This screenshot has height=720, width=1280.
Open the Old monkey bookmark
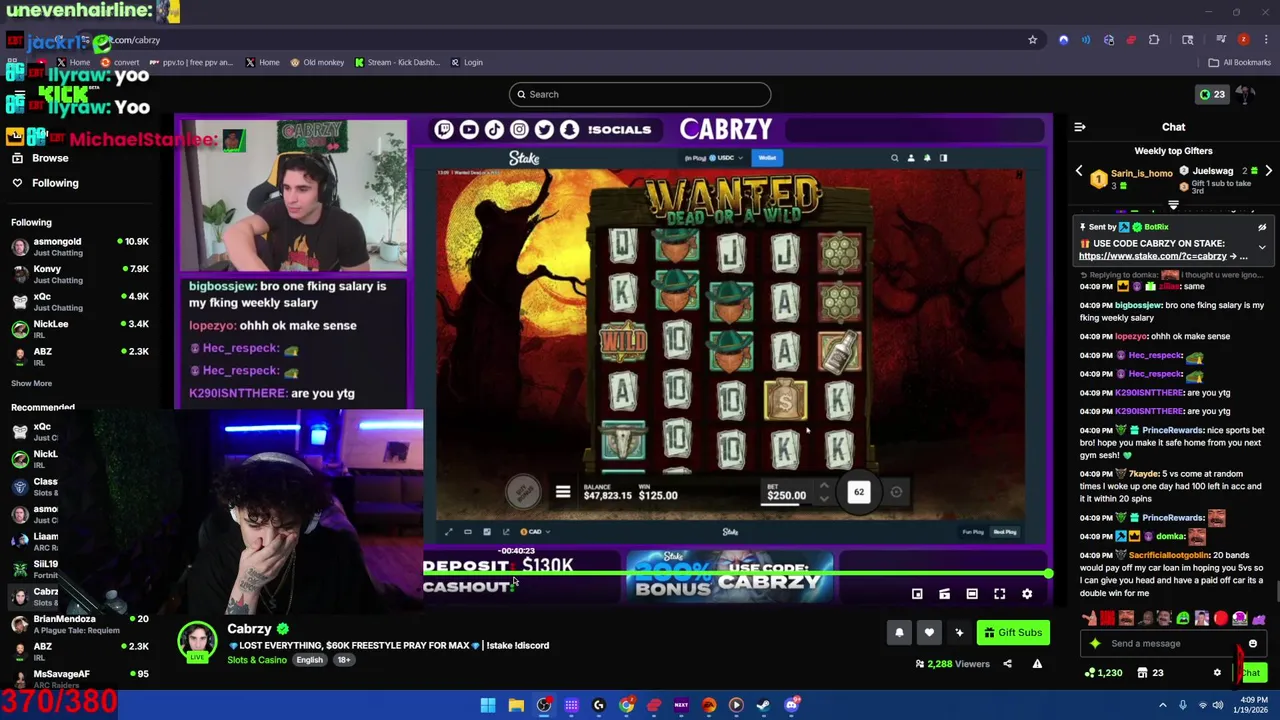pyautogui.click(x=318, y=62)
